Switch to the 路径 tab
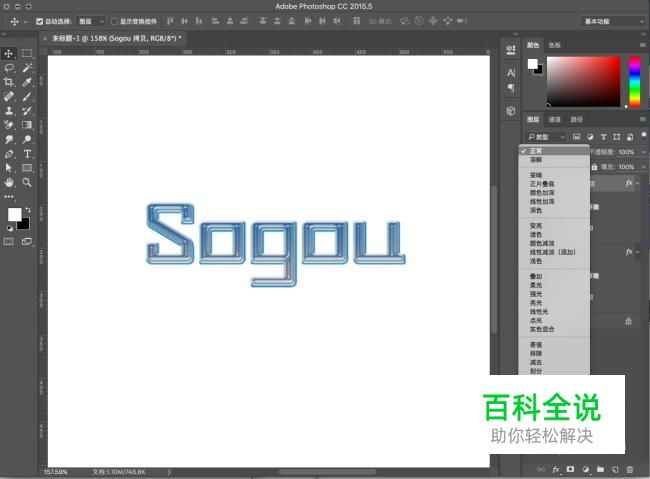Viewport: 650px width, 479px height. click(x=577, y=119)
